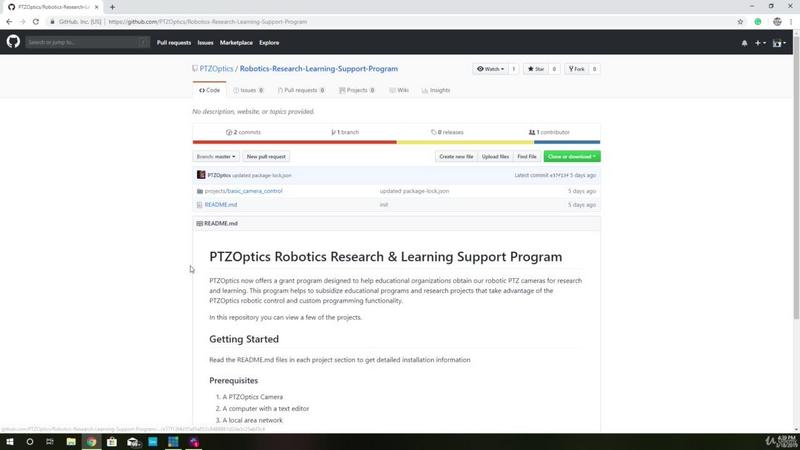Open the user avatar menu
Screen dimensions: 800x450
coord(779,43)
